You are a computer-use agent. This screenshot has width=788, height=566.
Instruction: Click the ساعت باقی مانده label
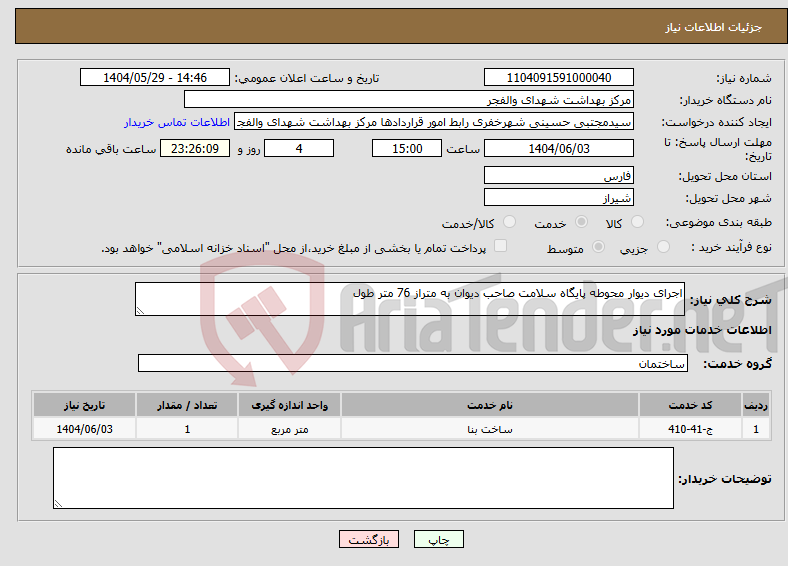(x=111, y=149)
